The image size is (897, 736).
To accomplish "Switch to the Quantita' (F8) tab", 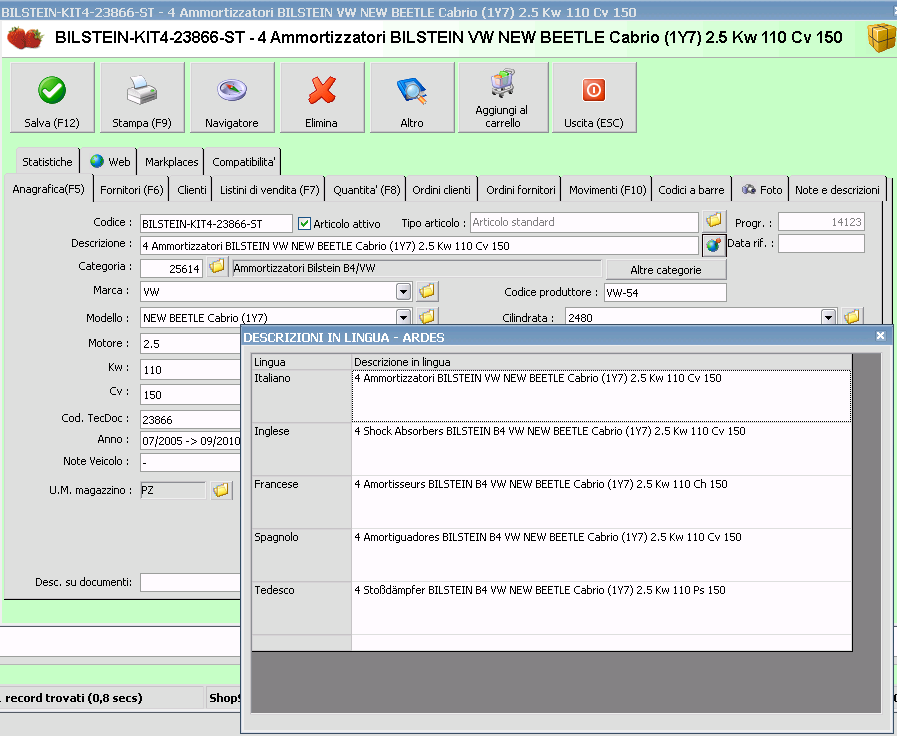I will tap(367, 190).
